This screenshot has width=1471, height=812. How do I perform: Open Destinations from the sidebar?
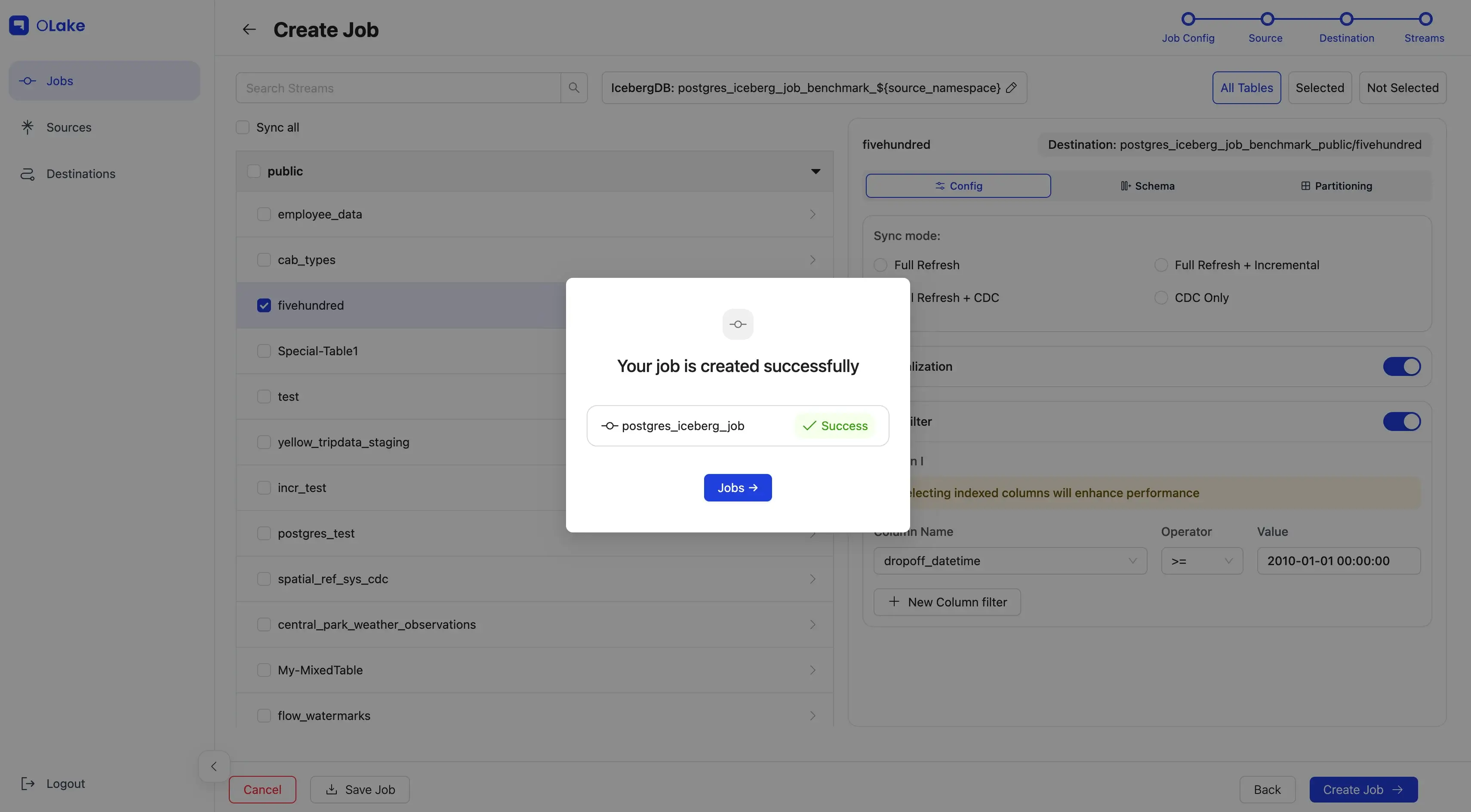pyautogui.click(x=80, y=174)
